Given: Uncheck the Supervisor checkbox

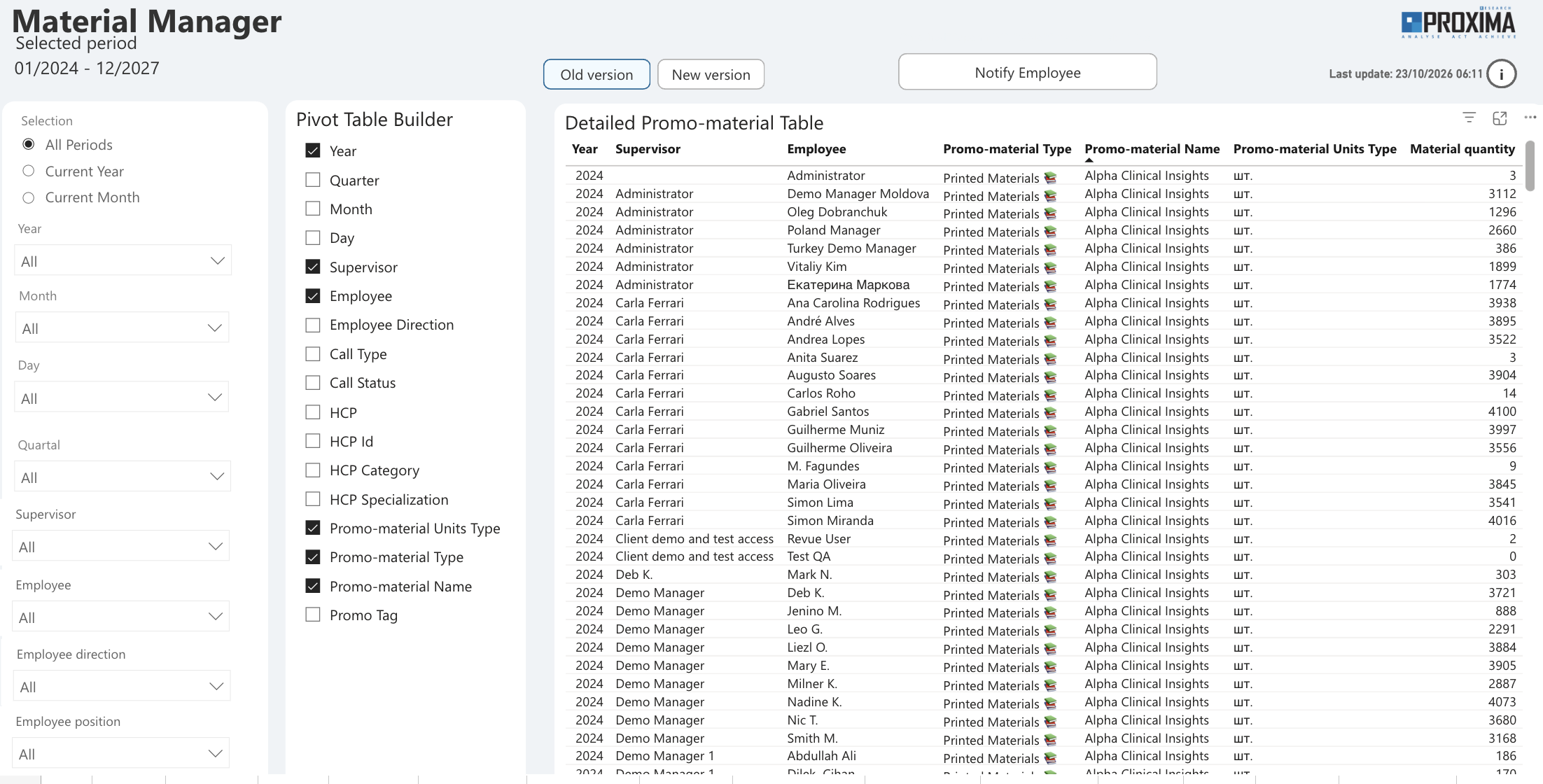Looking at the screenshot, I should pos(313,267).
